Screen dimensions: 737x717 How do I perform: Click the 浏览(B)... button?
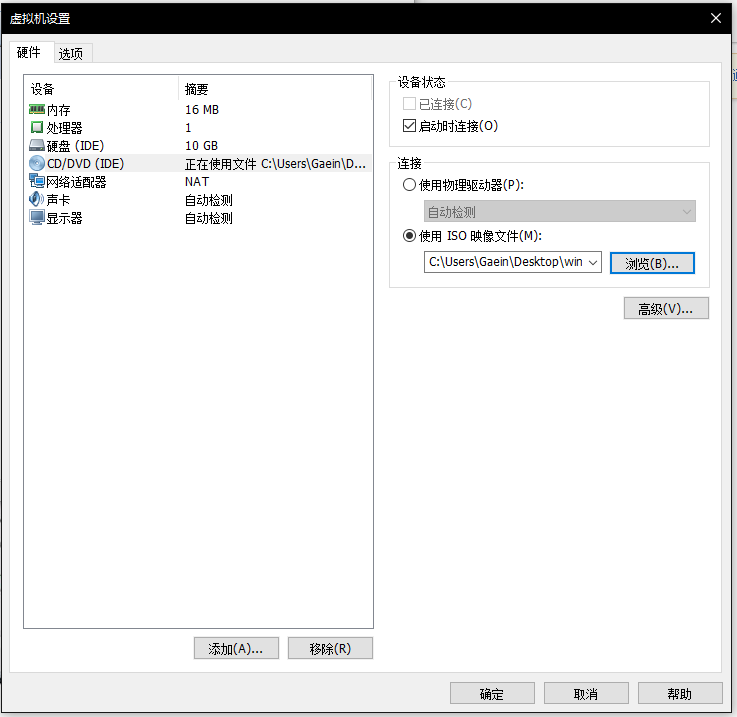652,263
